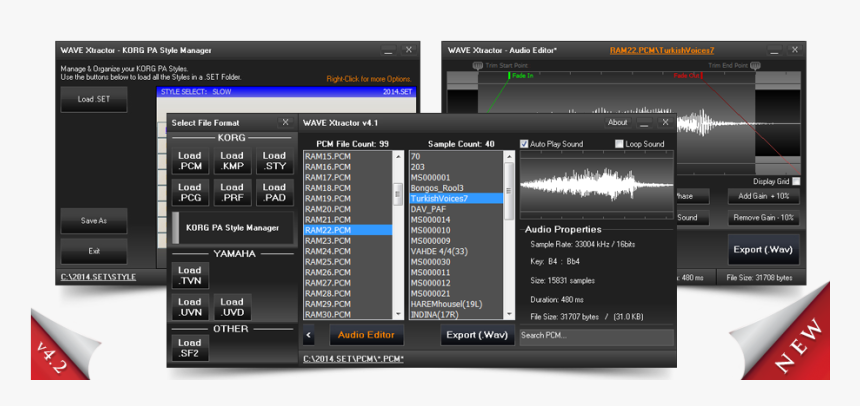860x406 pixels.
Task: Open the KORG PA Style Manager
Action: 233,228
